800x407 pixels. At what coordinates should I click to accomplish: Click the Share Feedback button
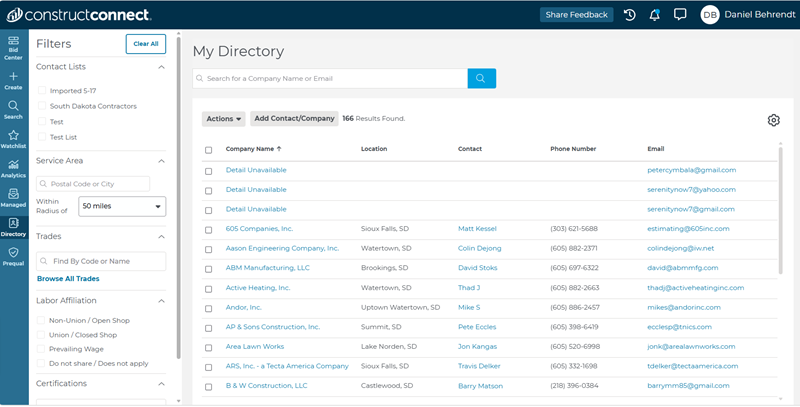577,15
